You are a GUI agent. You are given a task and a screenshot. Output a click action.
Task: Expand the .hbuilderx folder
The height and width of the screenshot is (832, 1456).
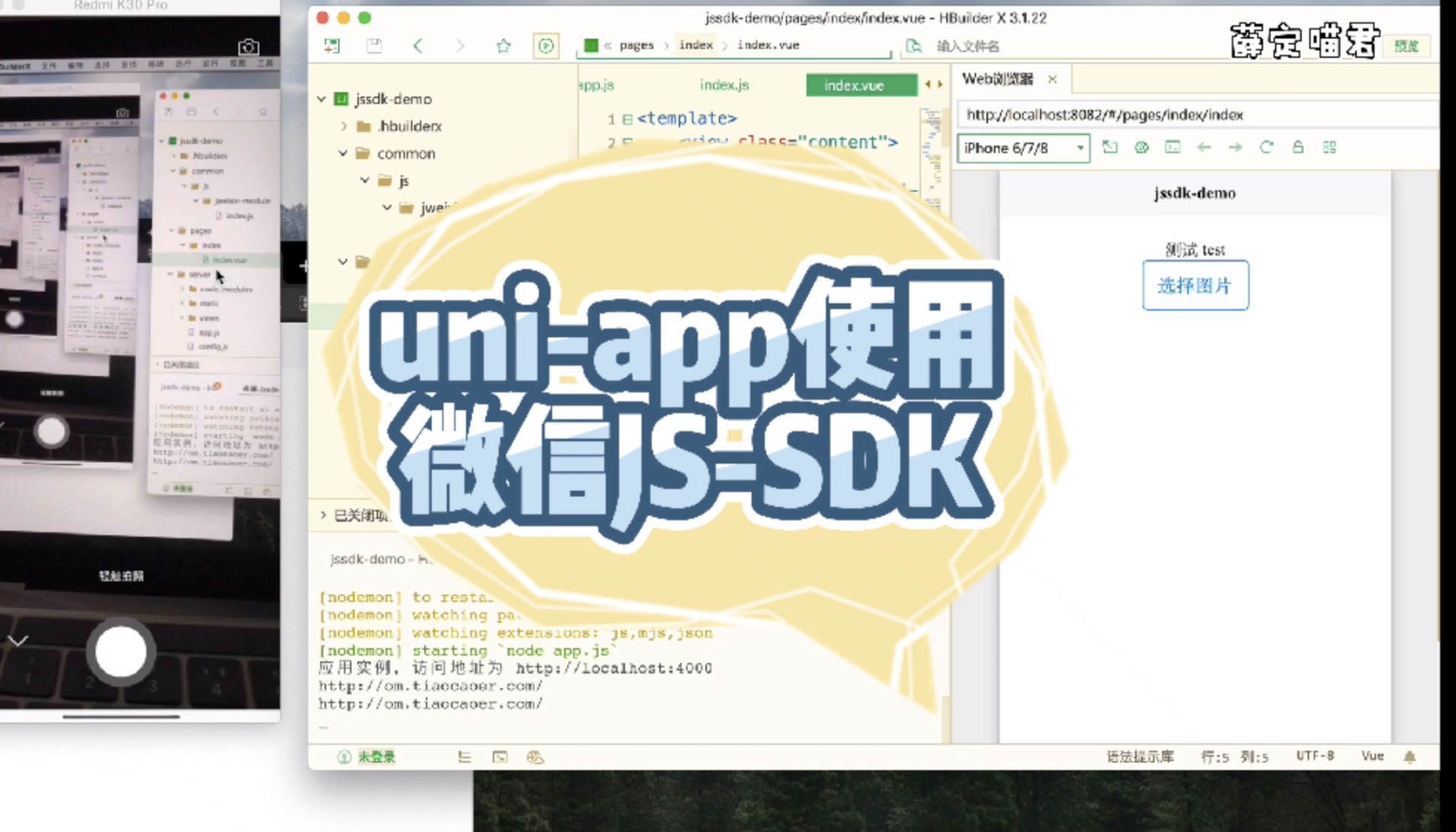tap(344, 126)
